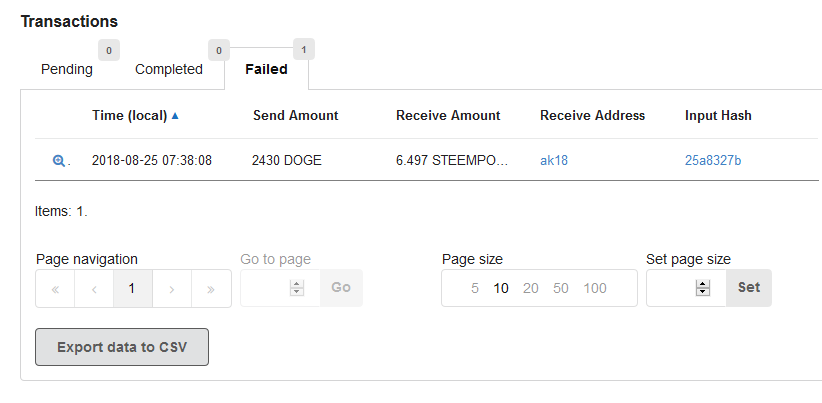Open receive address ak18 link
822x403 pixels.
(x=552, y=160)
